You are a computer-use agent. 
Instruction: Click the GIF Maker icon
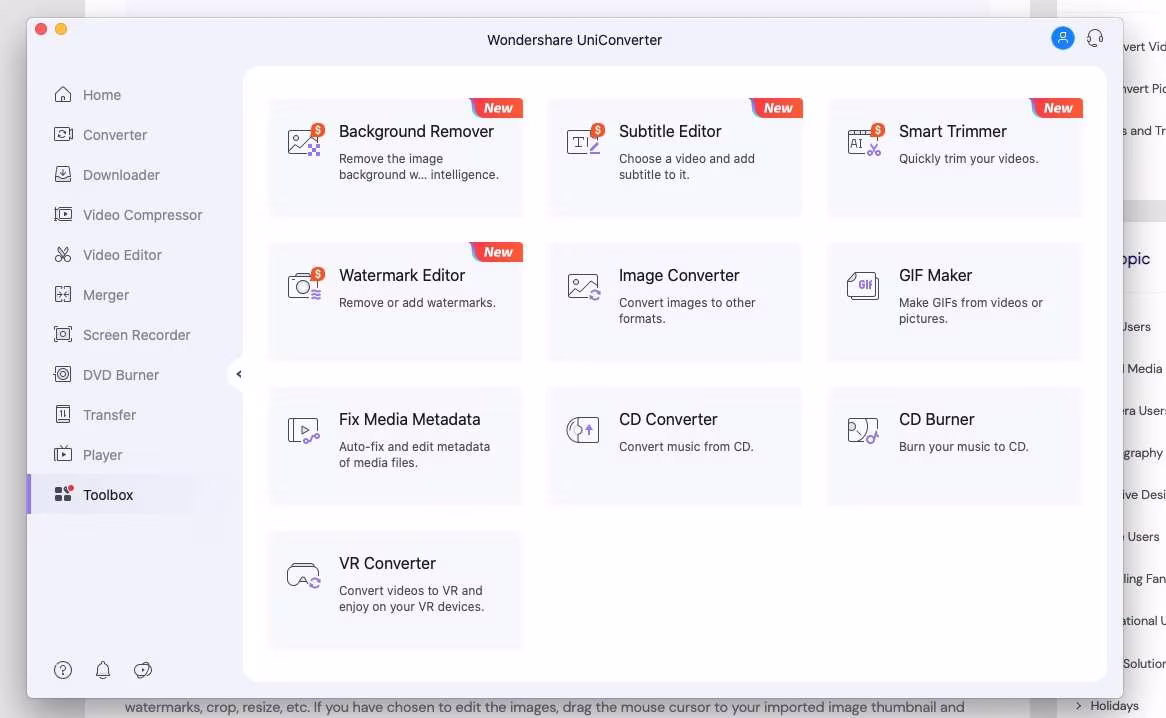tap(863, 285)
